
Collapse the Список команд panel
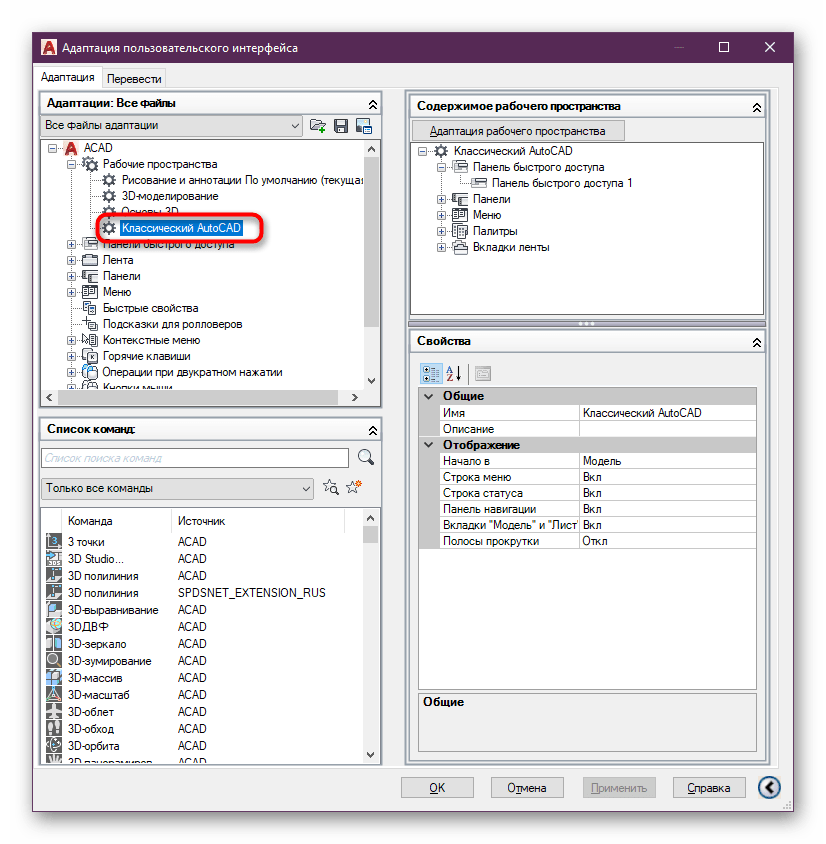pos(372,430)
